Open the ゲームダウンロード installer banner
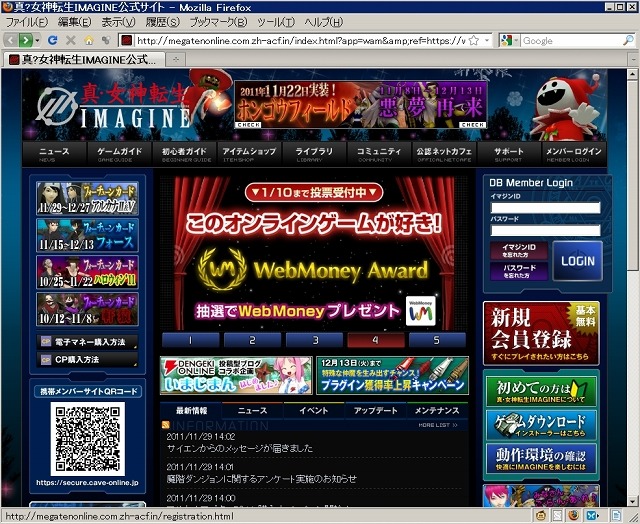The image size is (640, 524). click(541, 425)
